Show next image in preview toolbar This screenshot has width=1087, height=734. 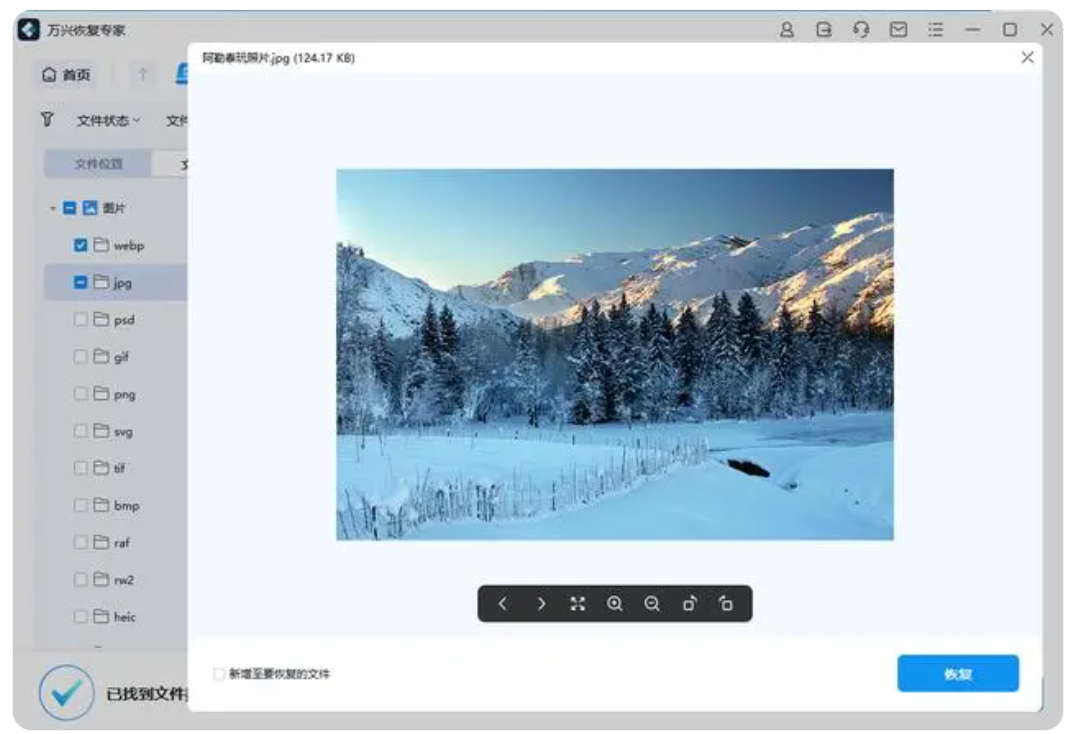(541, 604)
